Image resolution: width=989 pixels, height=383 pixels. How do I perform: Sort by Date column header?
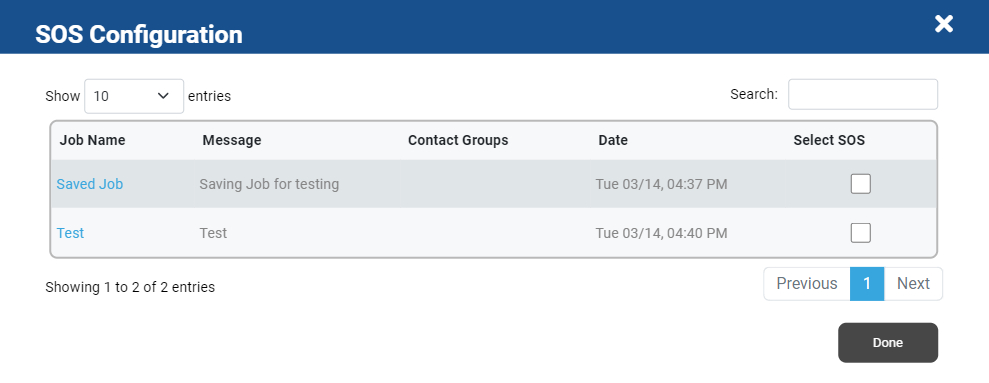(x=613, y=140)
